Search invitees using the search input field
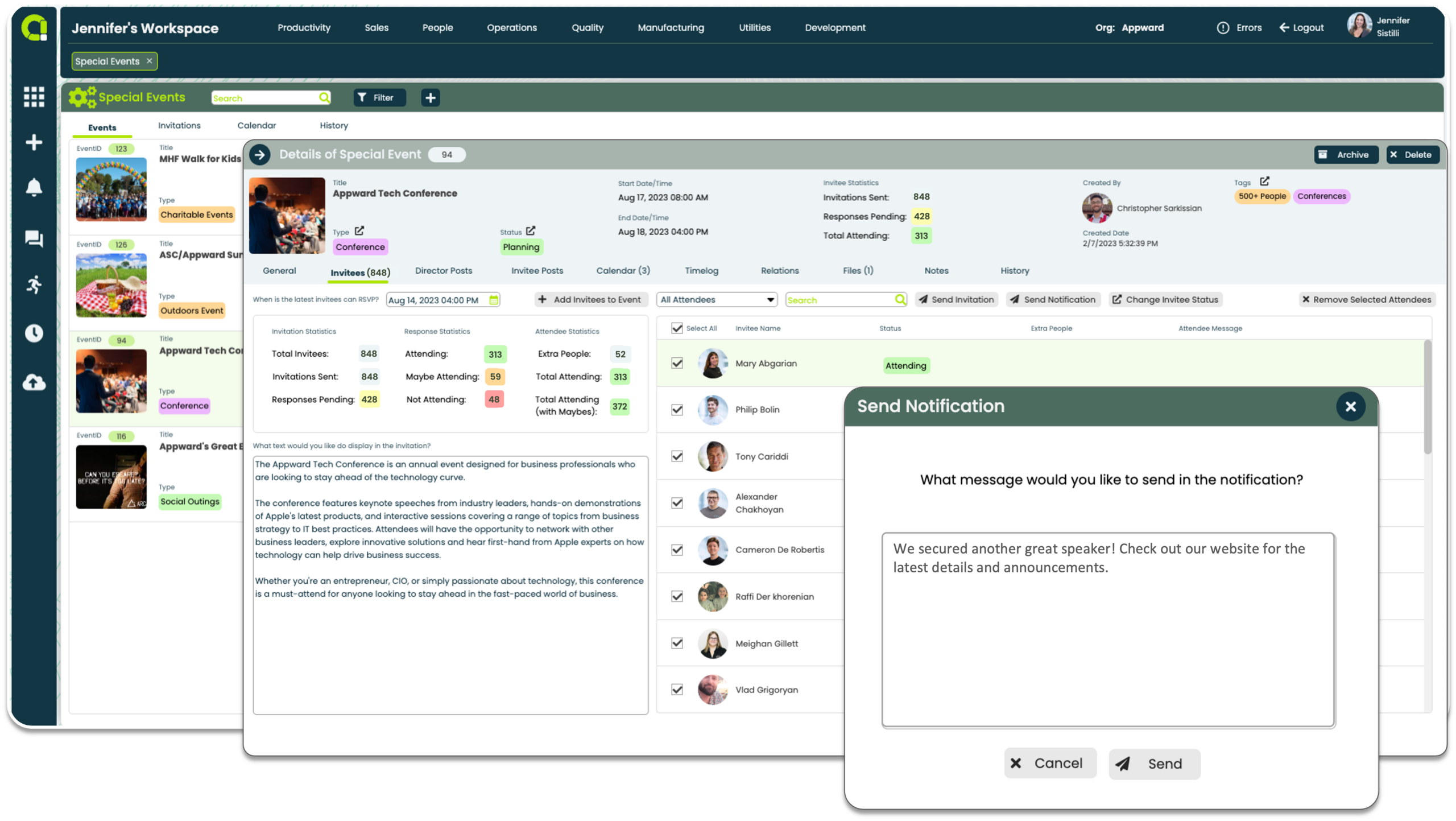The image size is (1456, 821). pyautogui.click(x=843, y=299)
